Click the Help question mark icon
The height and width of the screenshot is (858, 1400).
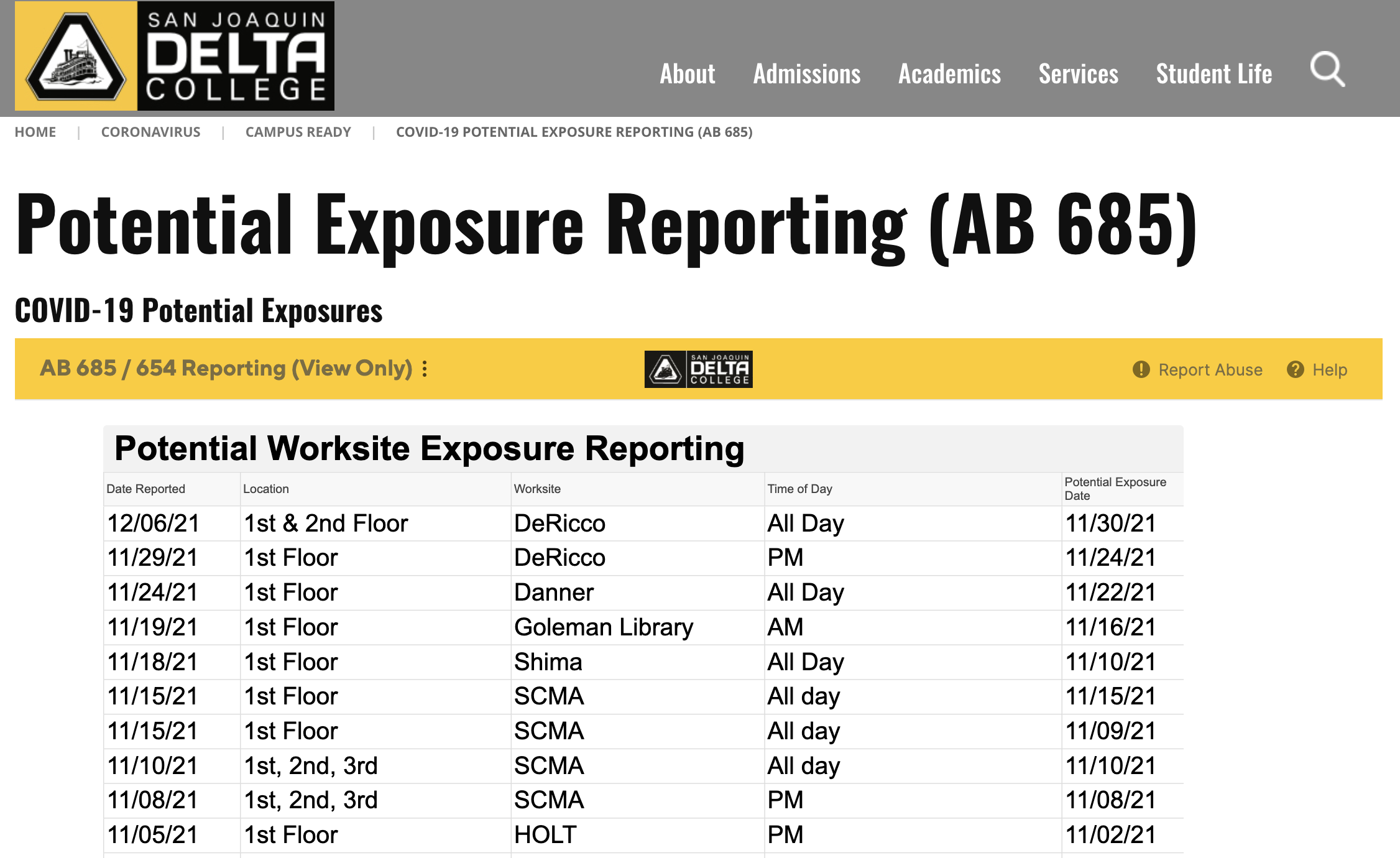pos(1296,370)
